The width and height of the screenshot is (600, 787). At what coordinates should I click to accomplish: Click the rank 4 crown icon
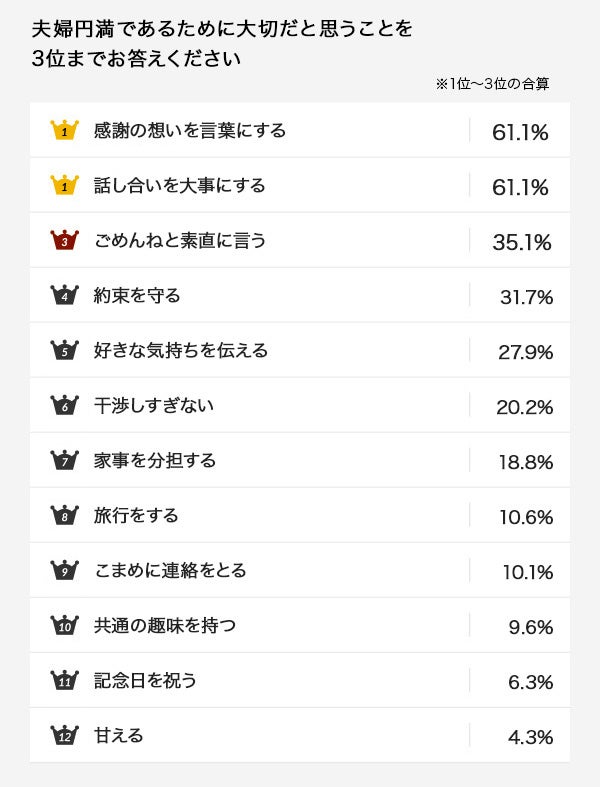click(x=64, y=295)
